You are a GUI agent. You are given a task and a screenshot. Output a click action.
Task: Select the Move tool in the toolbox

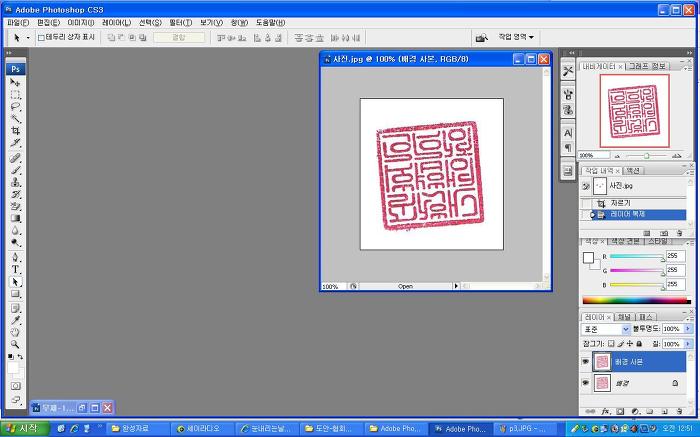point(15,83)
